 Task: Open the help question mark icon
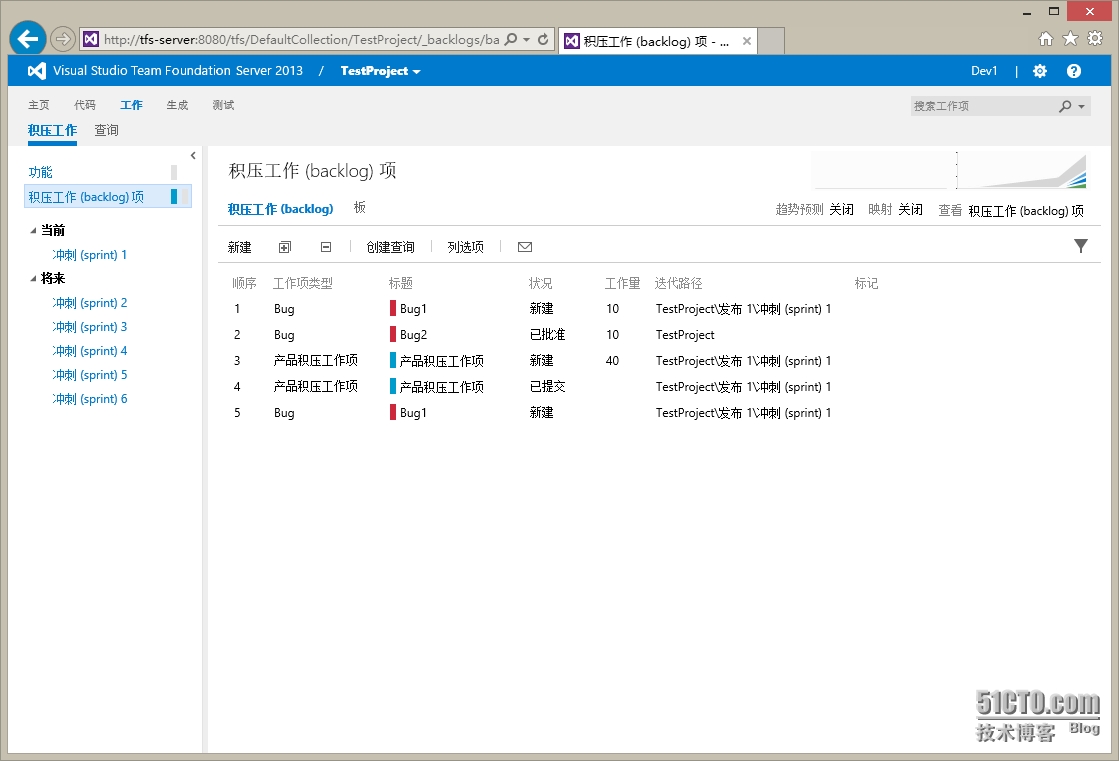(1073, 71)
